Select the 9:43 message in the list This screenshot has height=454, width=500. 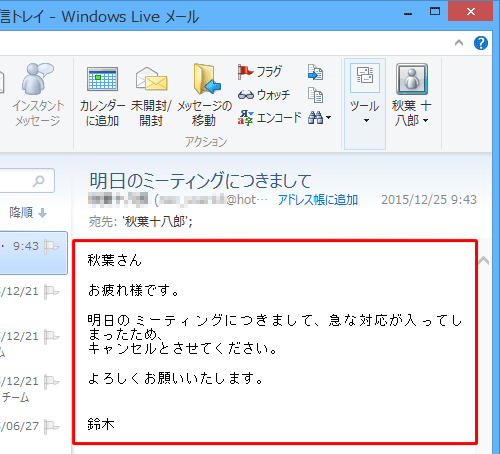click(x=33, y=253)
